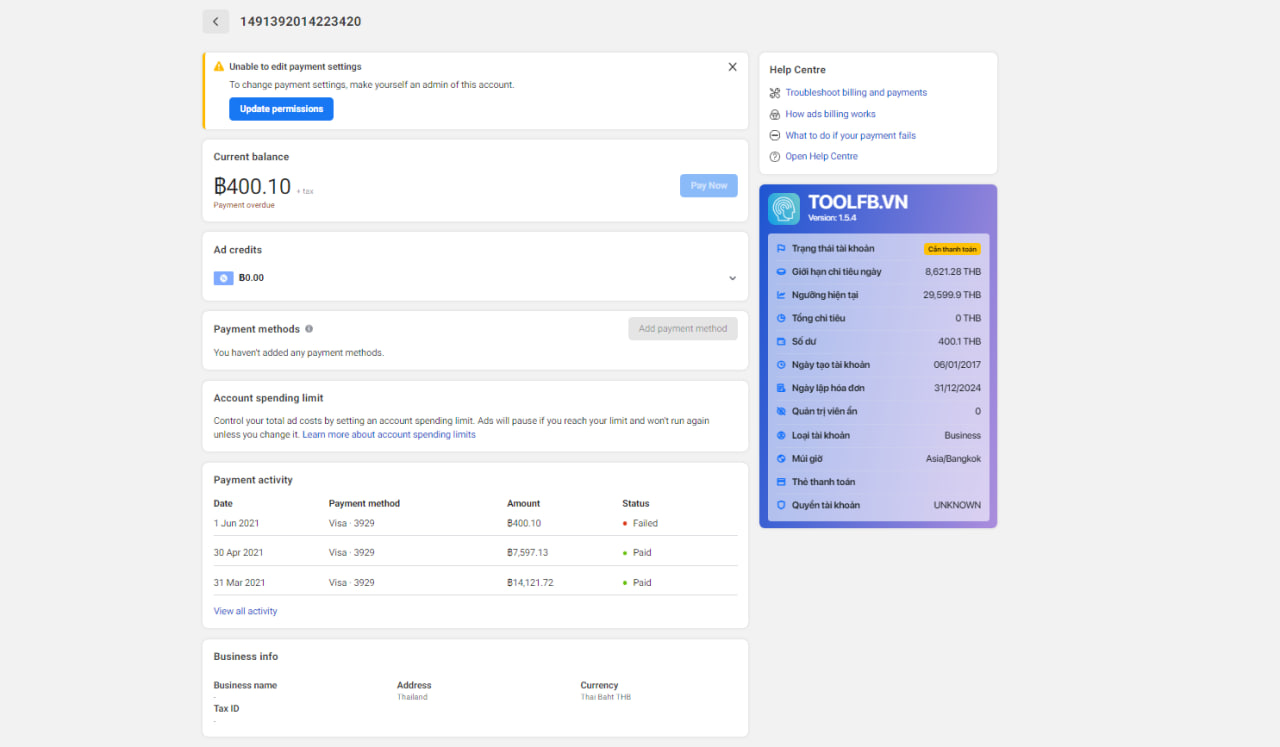The height and width of the screenshot is (747, 1280).
Task: Click the 29,599.9 THB value
Action: tap(952, 295)
